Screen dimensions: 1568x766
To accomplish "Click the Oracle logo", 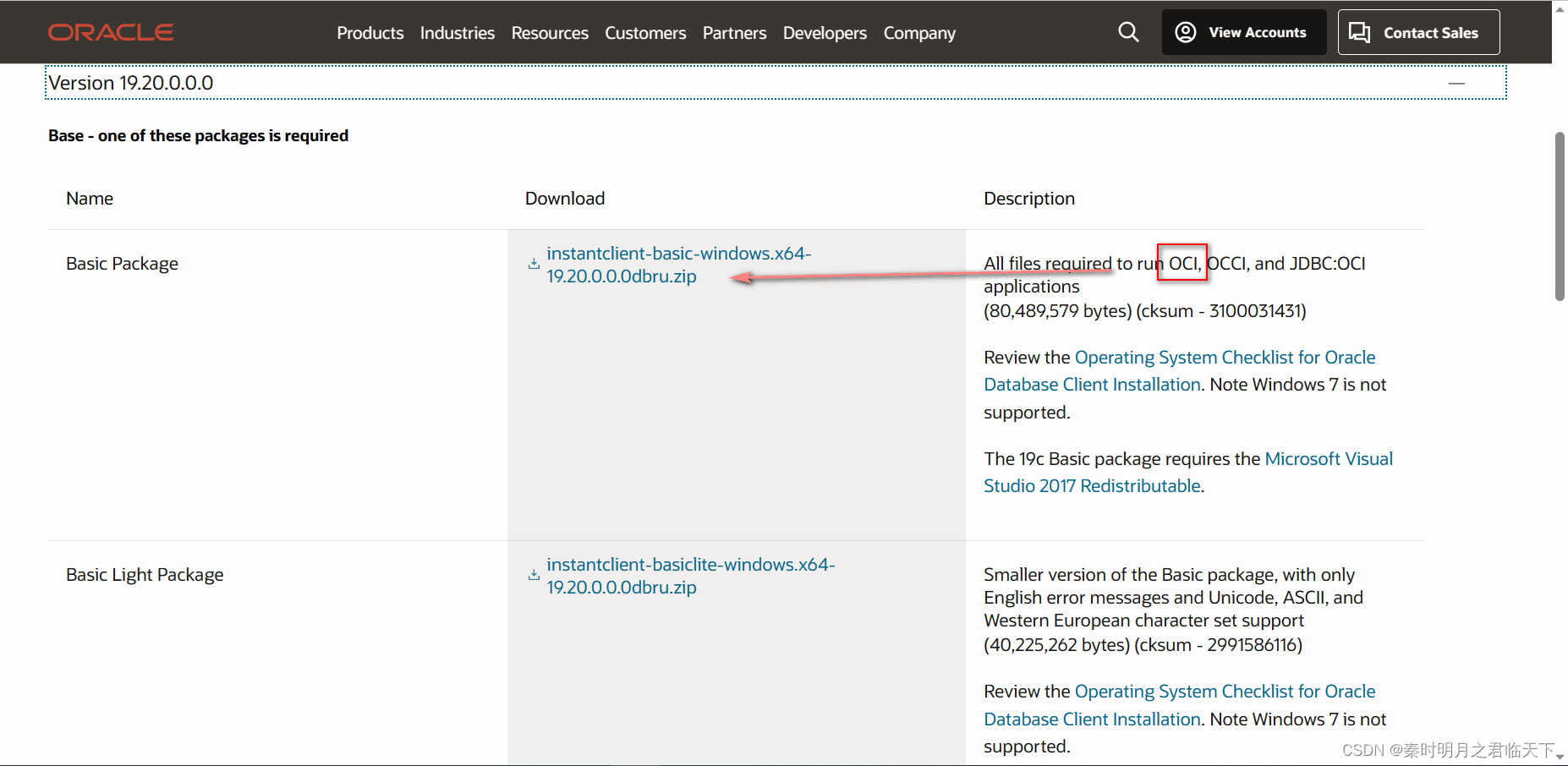I will (111, 32).
